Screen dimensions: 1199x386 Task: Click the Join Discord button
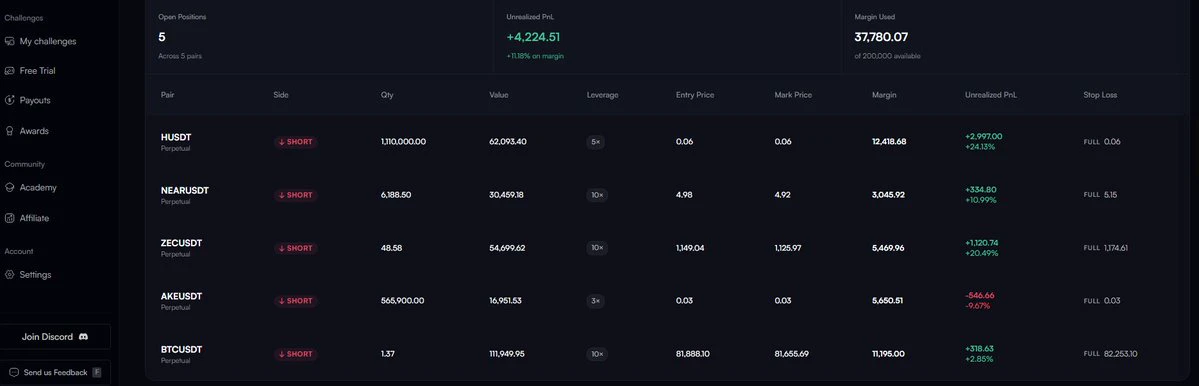[55, 336]
